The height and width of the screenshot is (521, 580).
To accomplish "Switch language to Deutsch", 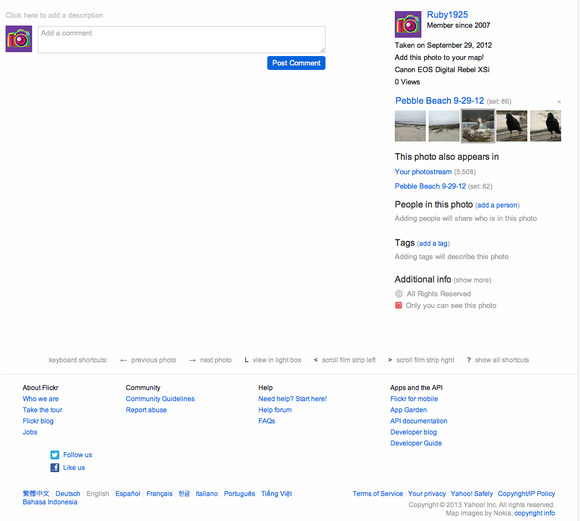I will point(68,494).
